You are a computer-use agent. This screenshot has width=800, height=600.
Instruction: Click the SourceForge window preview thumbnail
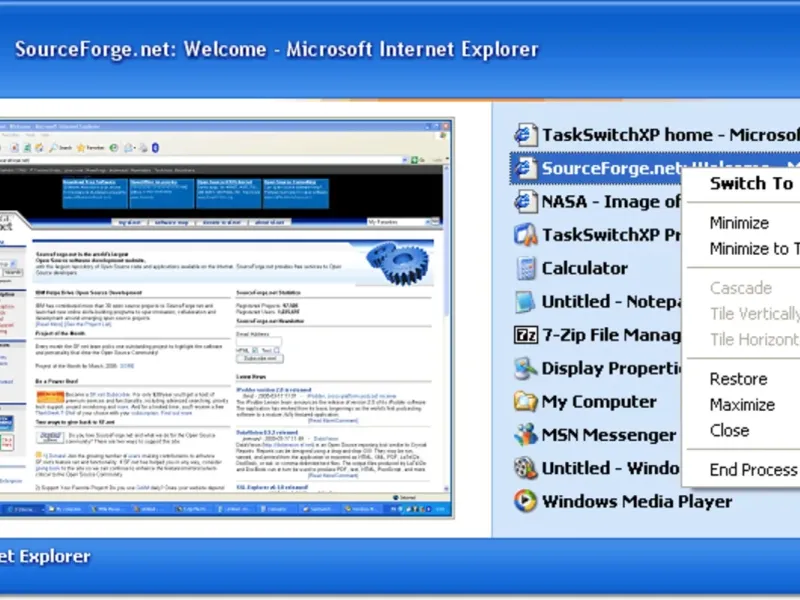point(227,318)
